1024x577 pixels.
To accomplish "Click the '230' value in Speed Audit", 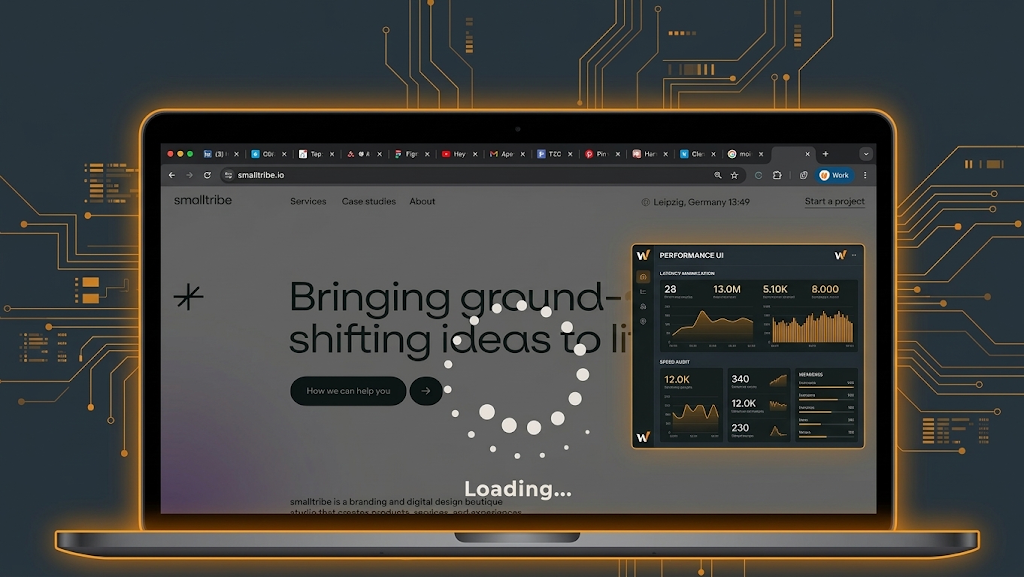I will (740, 428).
